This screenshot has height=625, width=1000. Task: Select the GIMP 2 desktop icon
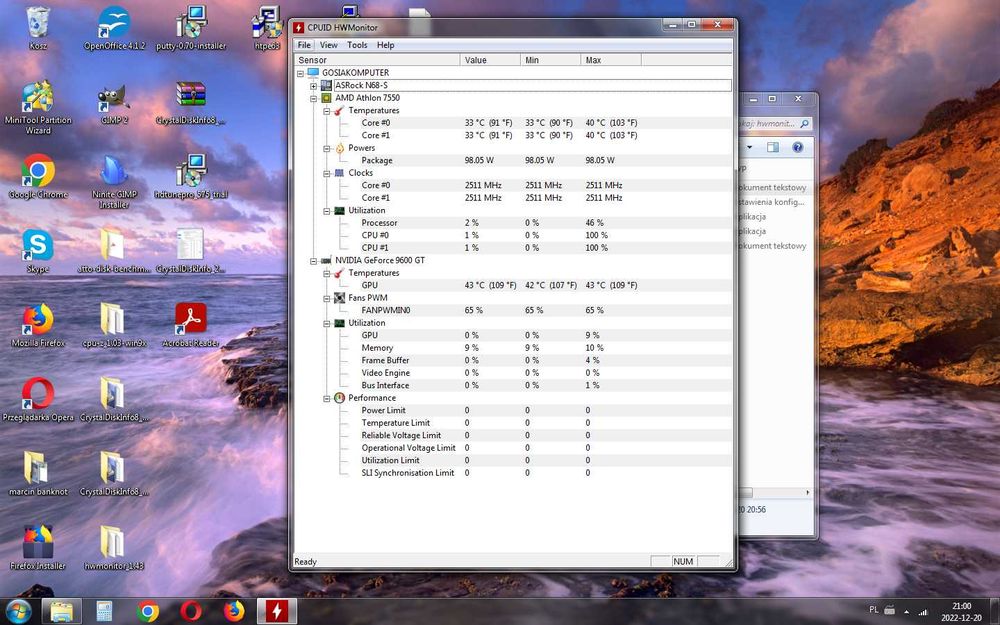pos(114,103)
